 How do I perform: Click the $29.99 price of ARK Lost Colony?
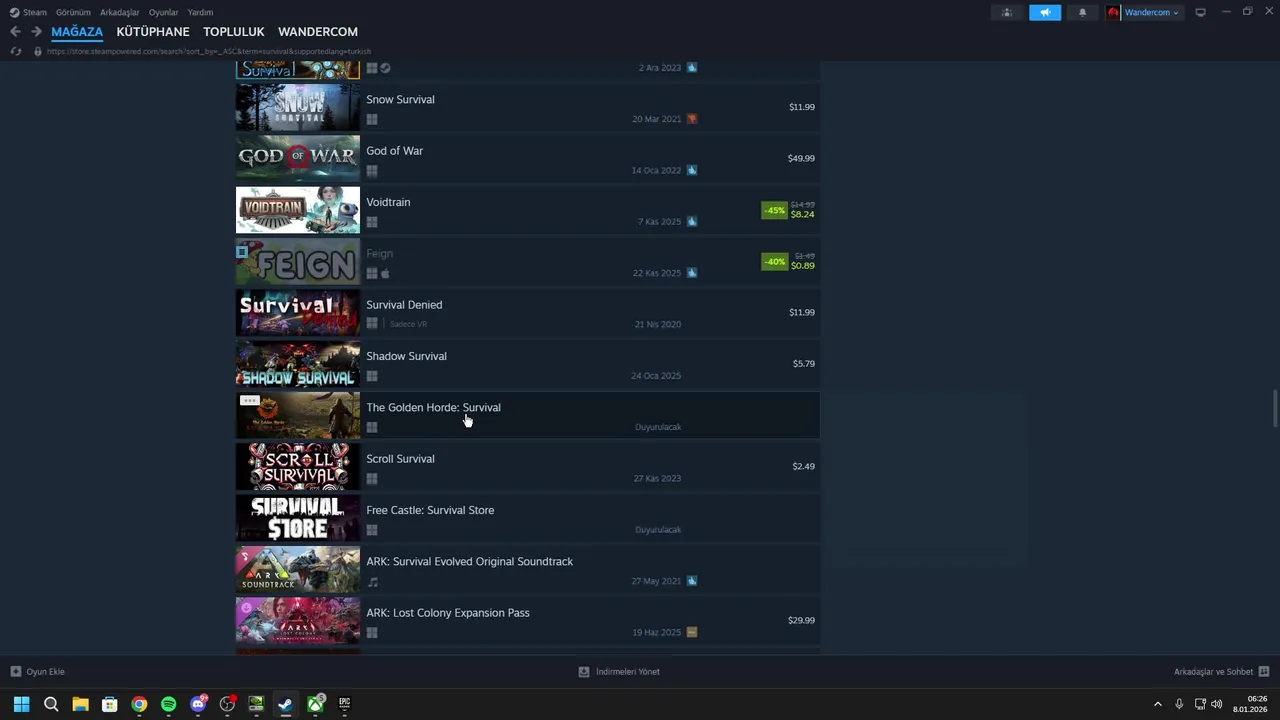(x=801, y=620)
